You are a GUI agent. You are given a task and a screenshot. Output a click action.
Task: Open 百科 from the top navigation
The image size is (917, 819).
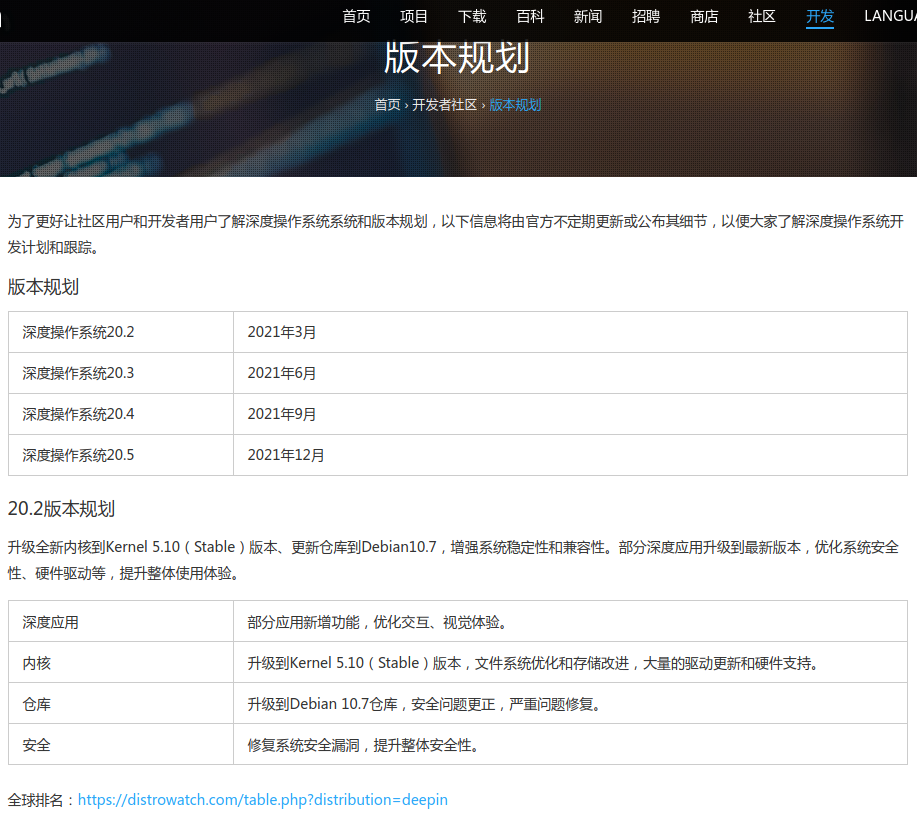pos(530,16)
